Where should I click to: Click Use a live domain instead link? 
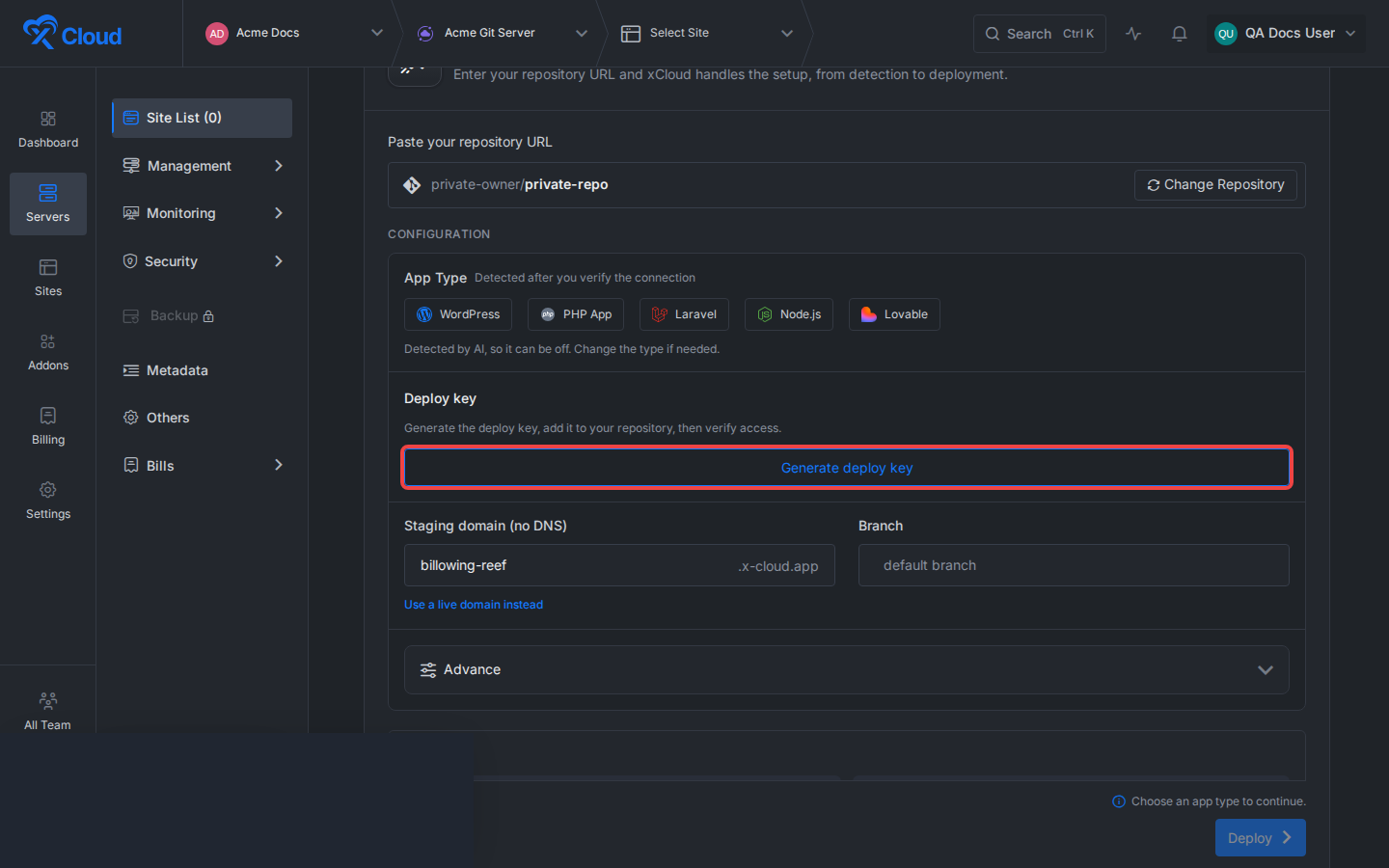pos(474,605)
